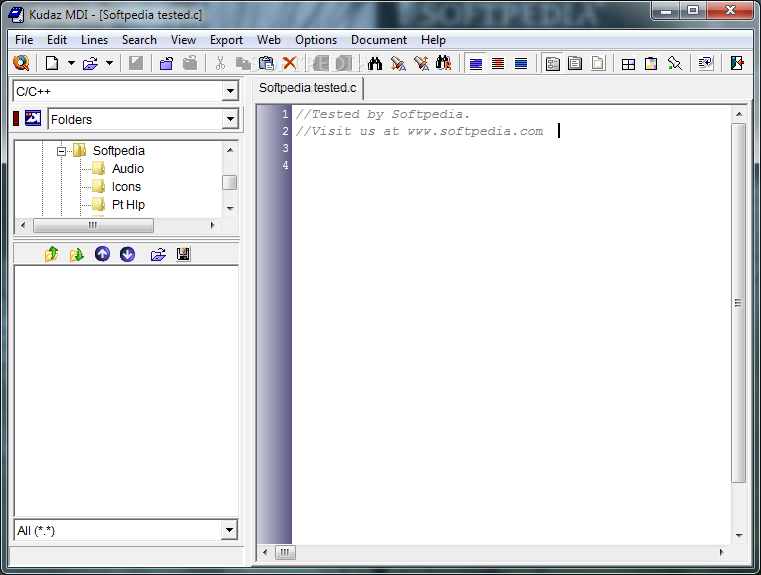Click line number 3 in the editor gutter
This screenshot has width=761, height=575.
coord(285,148)
